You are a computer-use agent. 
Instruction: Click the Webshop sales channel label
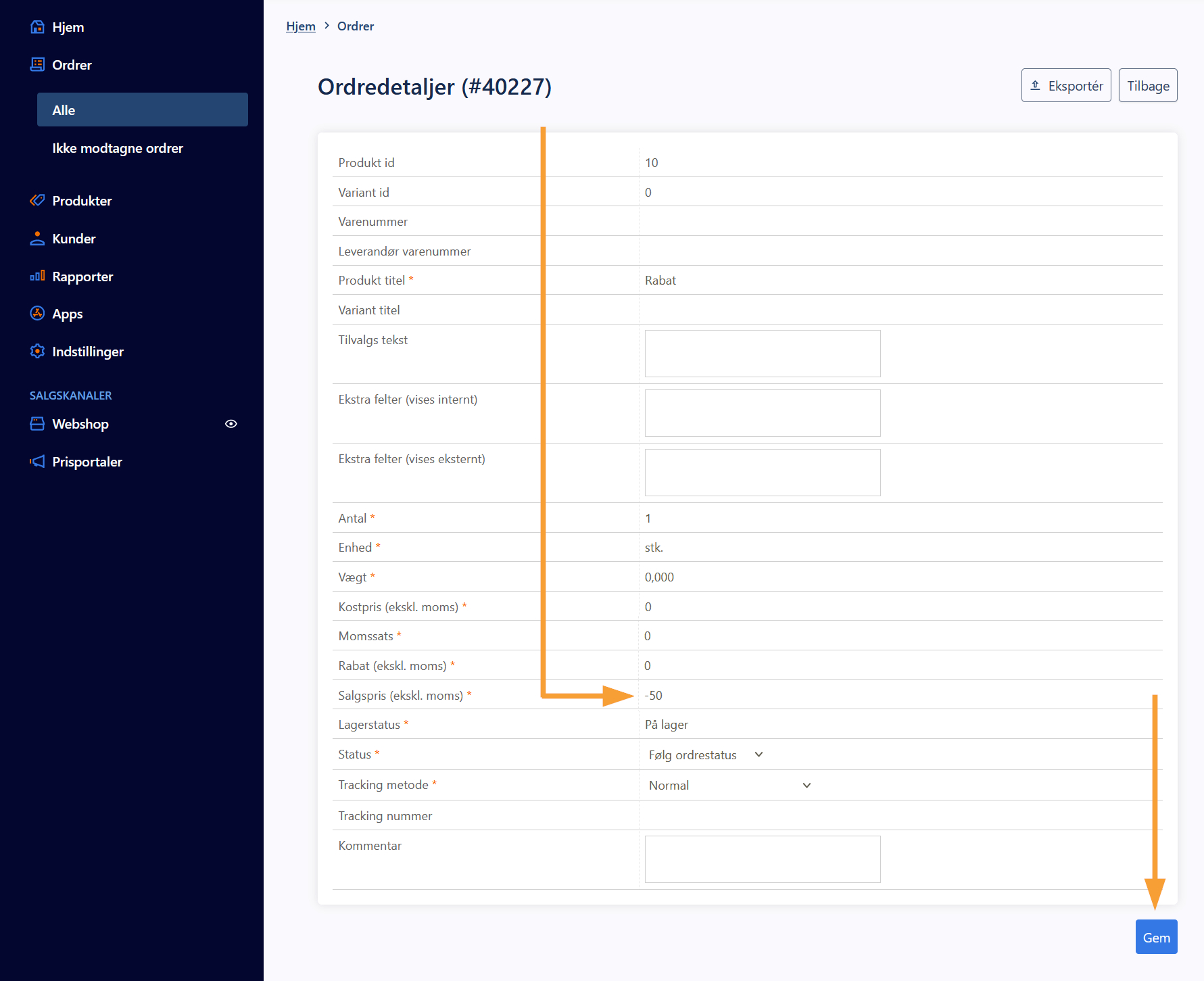click(80, 424)
